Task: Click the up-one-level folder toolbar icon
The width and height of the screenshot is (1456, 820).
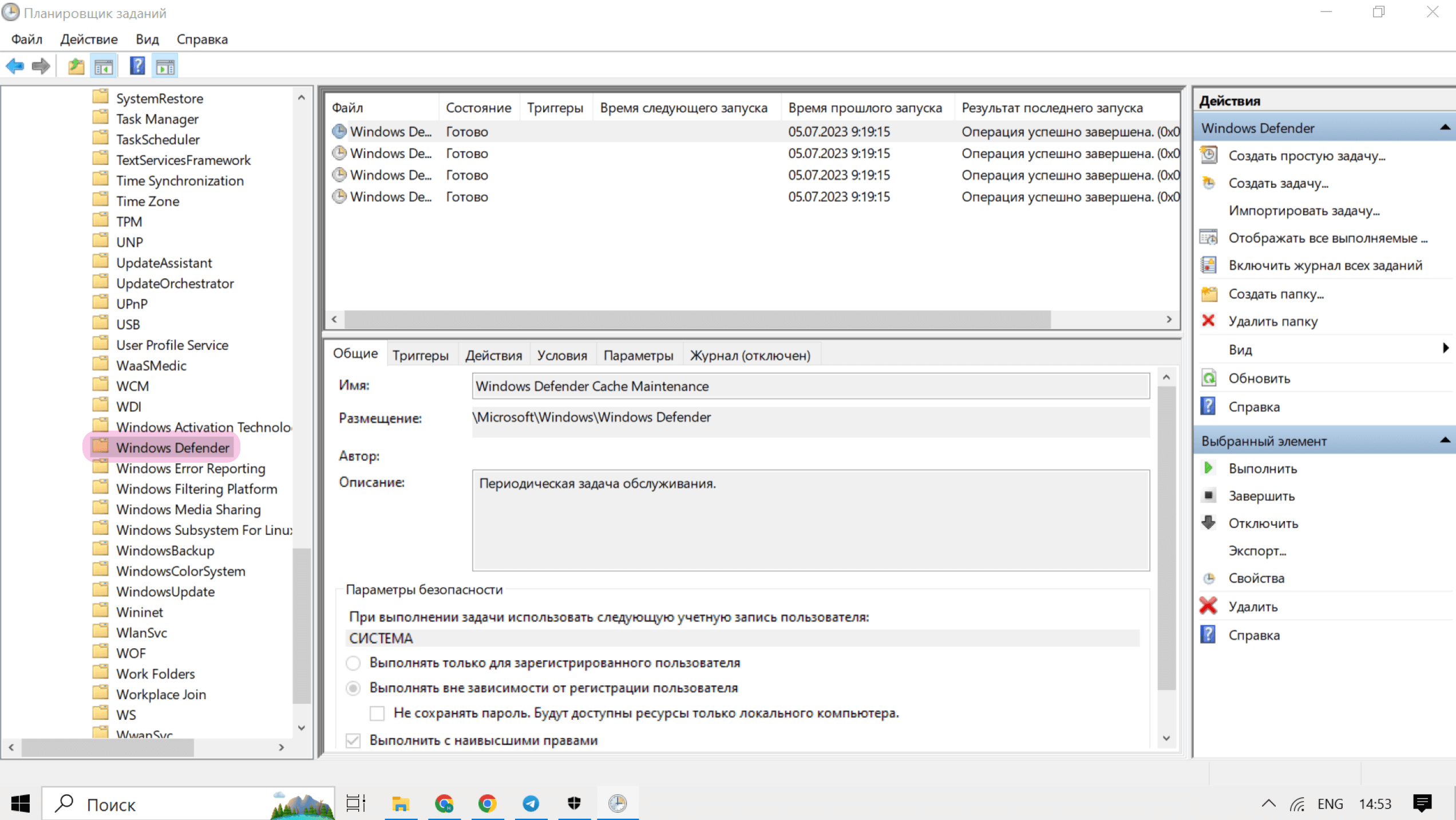Action: pos(76,66)
